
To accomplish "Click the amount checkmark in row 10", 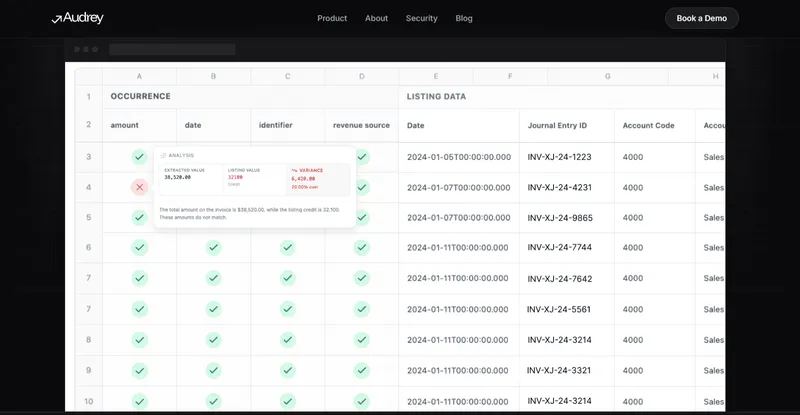I will click(x=139, y=401).
